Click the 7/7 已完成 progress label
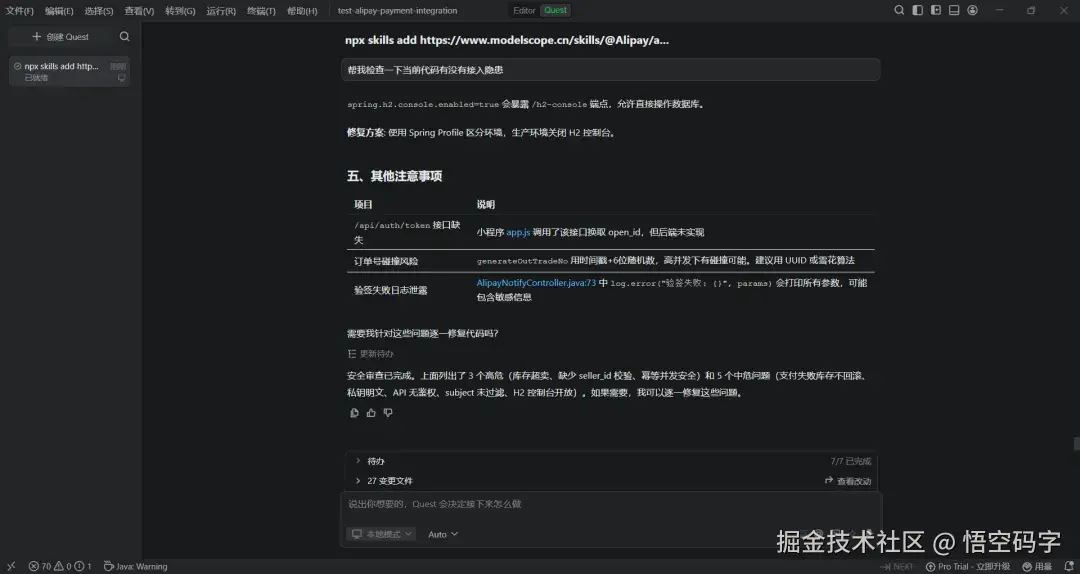This screenshot has height=574, width=1080. (851, 461)
